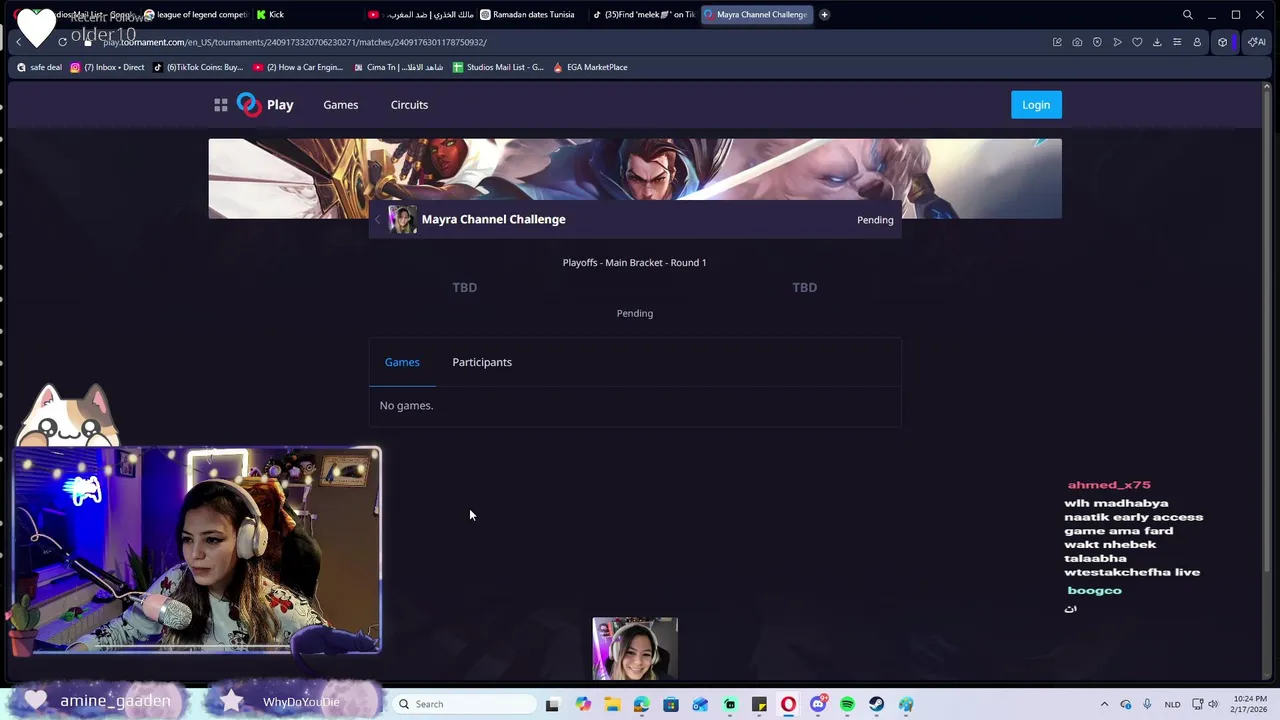Screen dimensions: 1280x720
Task: Open Opera browser in the taskbar
Action: pyautogui.click(x=788, y=704)
